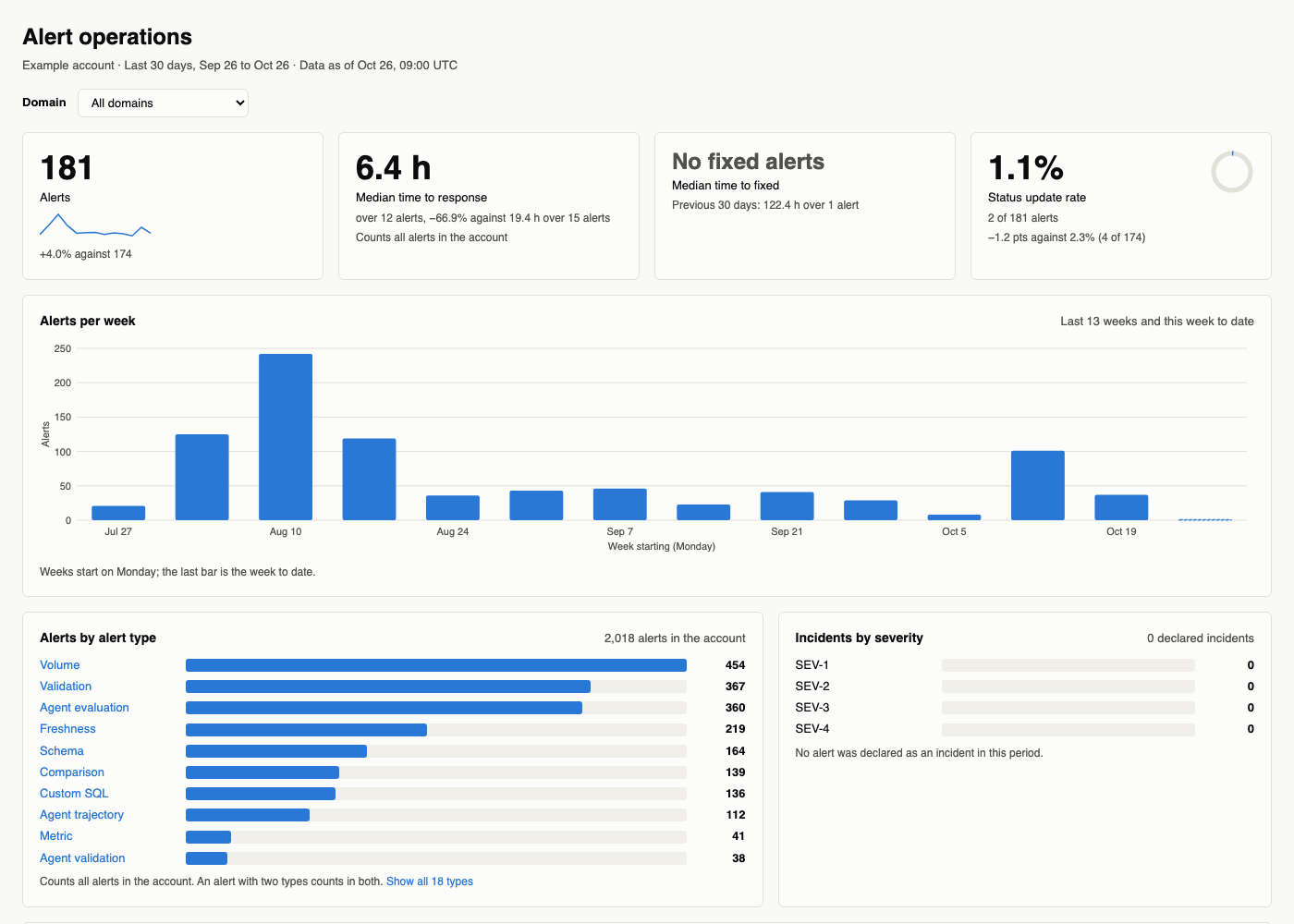Click the status update rate donut chart
Viewport: 1294px width, 924px height.
click(1232, 172)
